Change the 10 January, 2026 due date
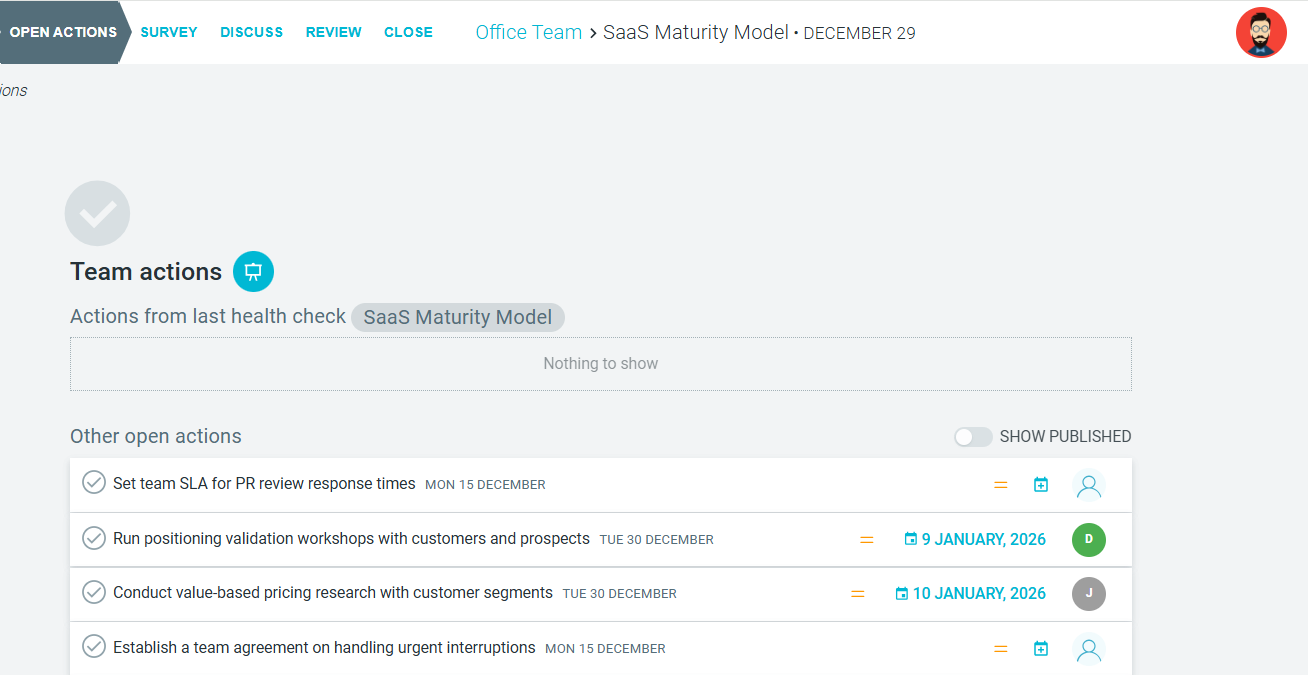1308x675 pixels. click(x=970, y=594)
